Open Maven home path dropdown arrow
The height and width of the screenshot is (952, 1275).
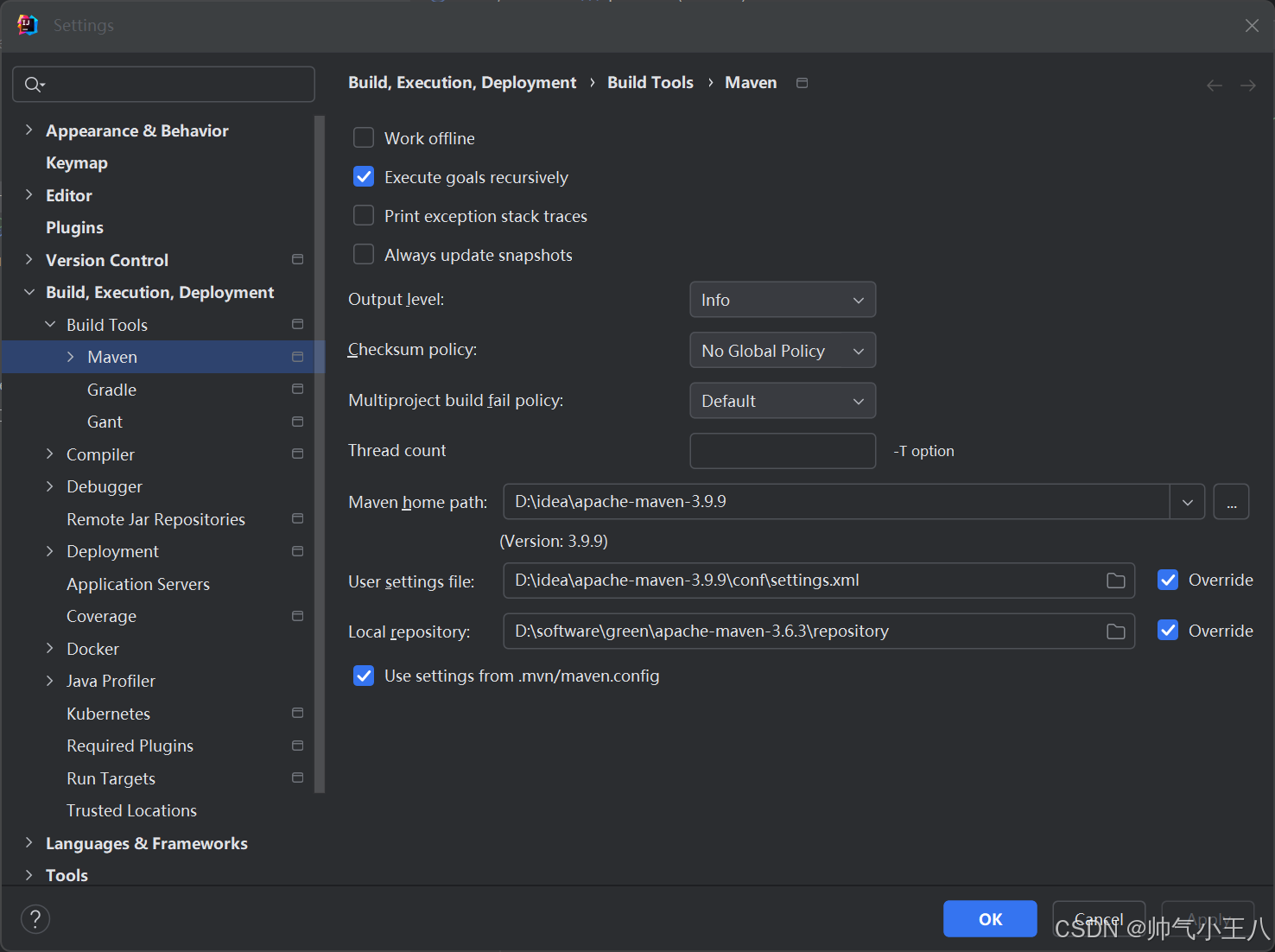click(1188, 502)
